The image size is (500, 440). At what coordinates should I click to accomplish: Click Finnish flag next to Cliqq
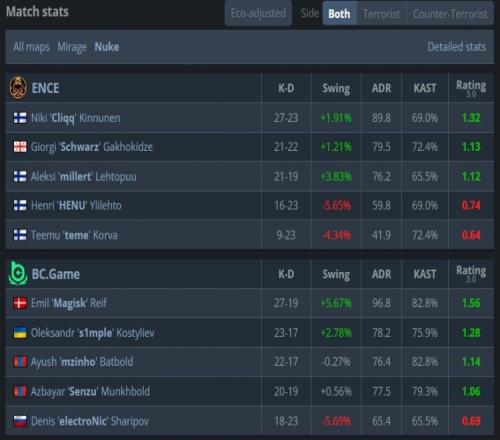20,118
